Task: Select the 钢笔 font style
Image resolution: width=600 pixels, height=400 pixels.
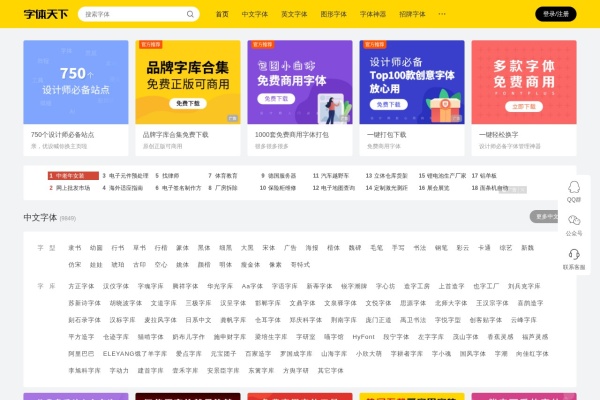Action: [441, 248]
